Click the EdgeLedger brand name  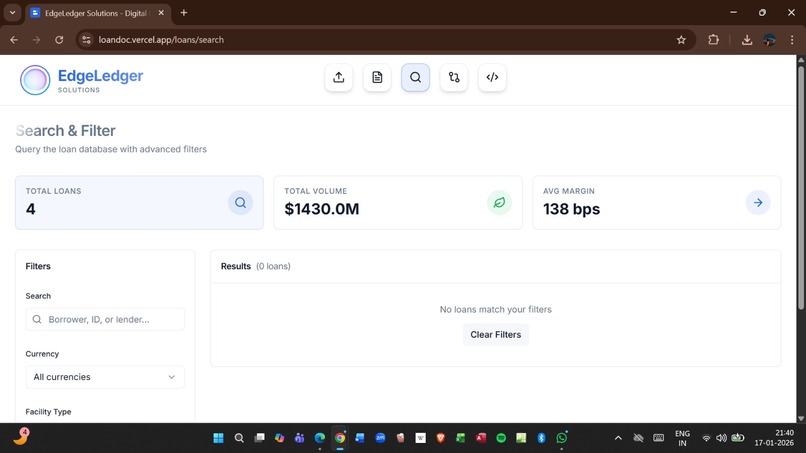(100, 76)
